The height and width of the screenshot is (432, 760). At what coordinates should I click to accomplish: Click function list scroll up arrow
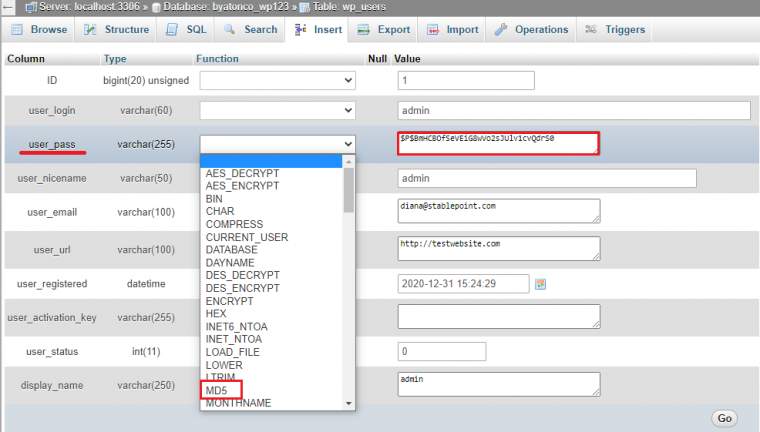348,161
